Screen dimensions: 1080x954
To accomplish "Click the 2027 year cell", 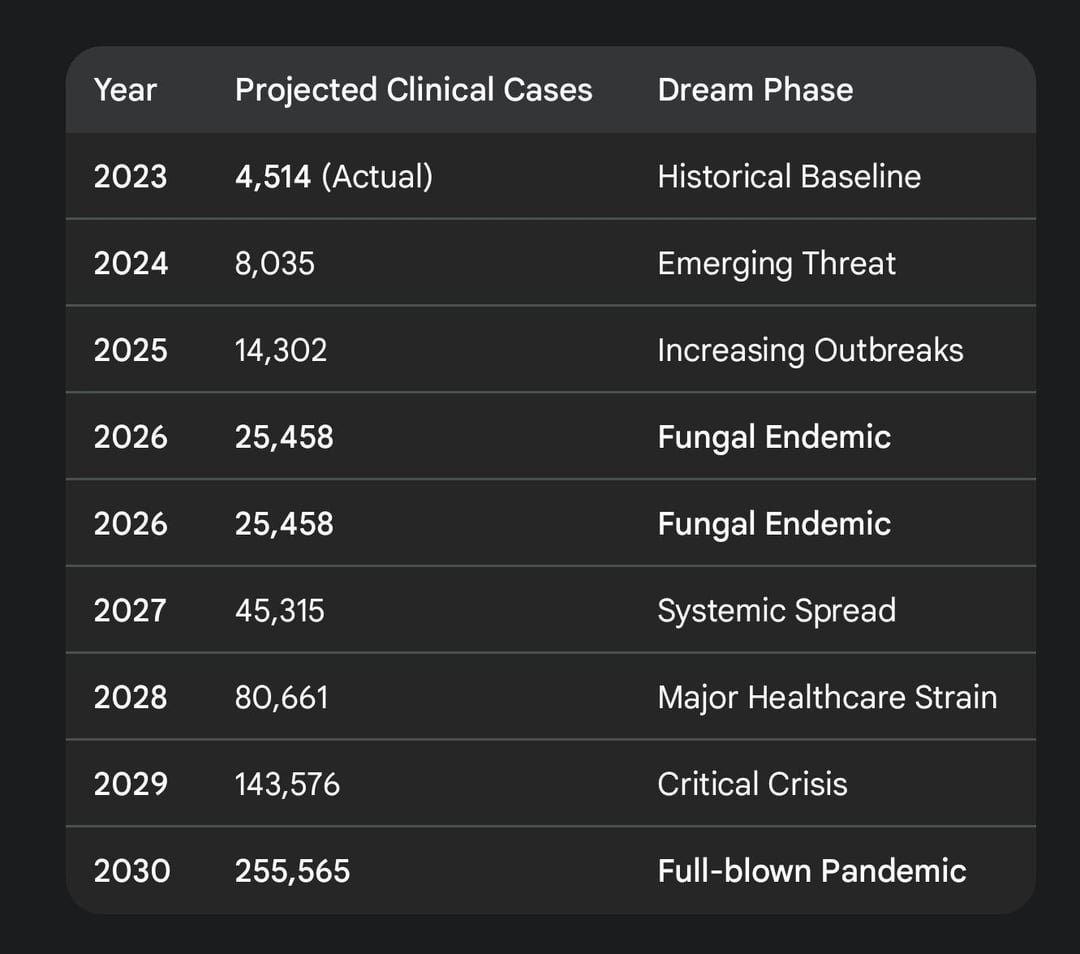I will point(131,611).
